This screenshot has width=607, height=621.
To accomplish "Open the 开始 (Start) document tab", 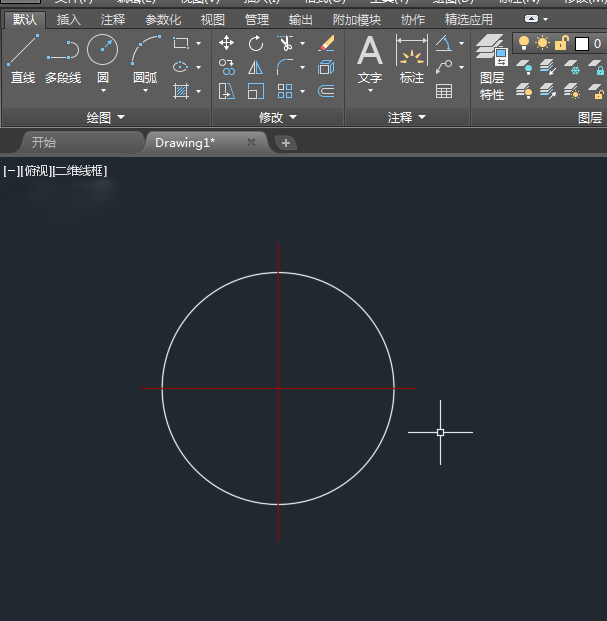I will coord(44,143).
